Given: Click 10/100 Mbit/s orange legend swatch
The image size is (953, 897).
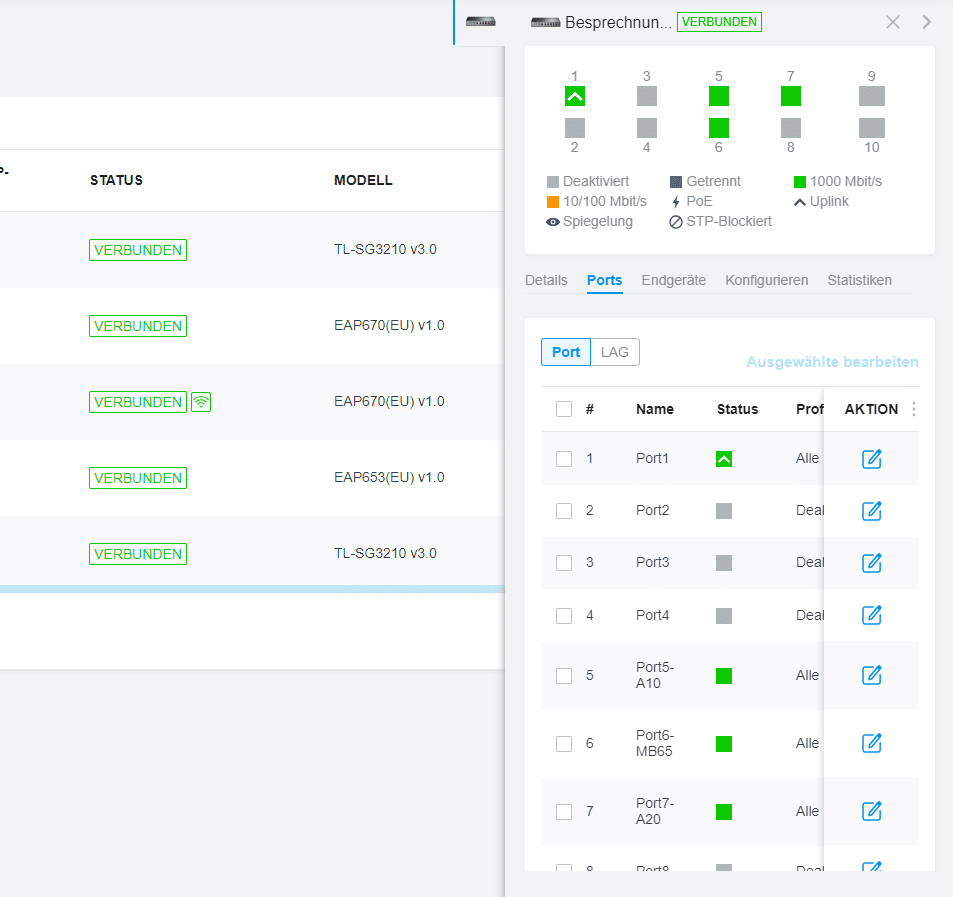Looking at the screenshot, I should click(552, 202).
